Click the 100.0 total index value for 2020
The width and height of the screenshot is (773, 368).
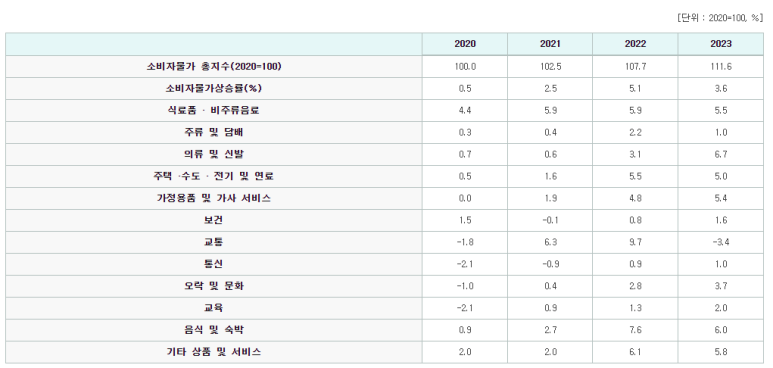[465, 67]
